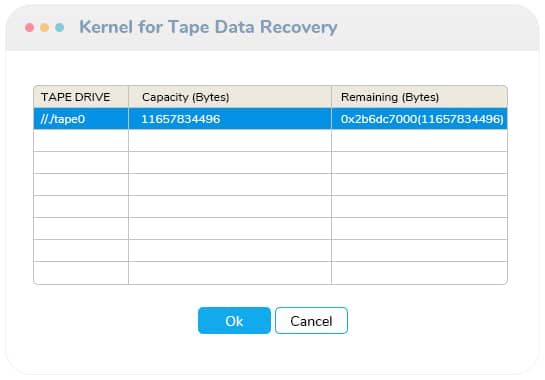Dismiss dialog with Cancel button

click(x=311, y=321)
